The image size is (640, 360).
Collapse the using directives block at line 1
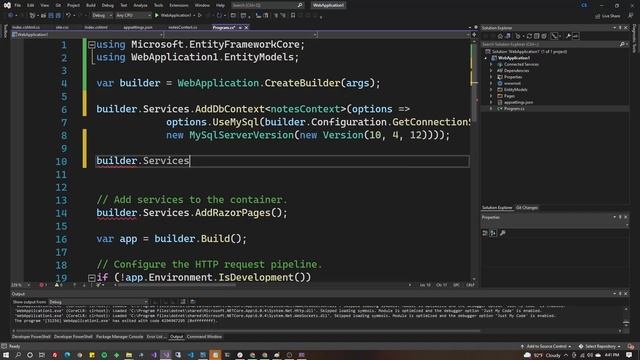92,44
